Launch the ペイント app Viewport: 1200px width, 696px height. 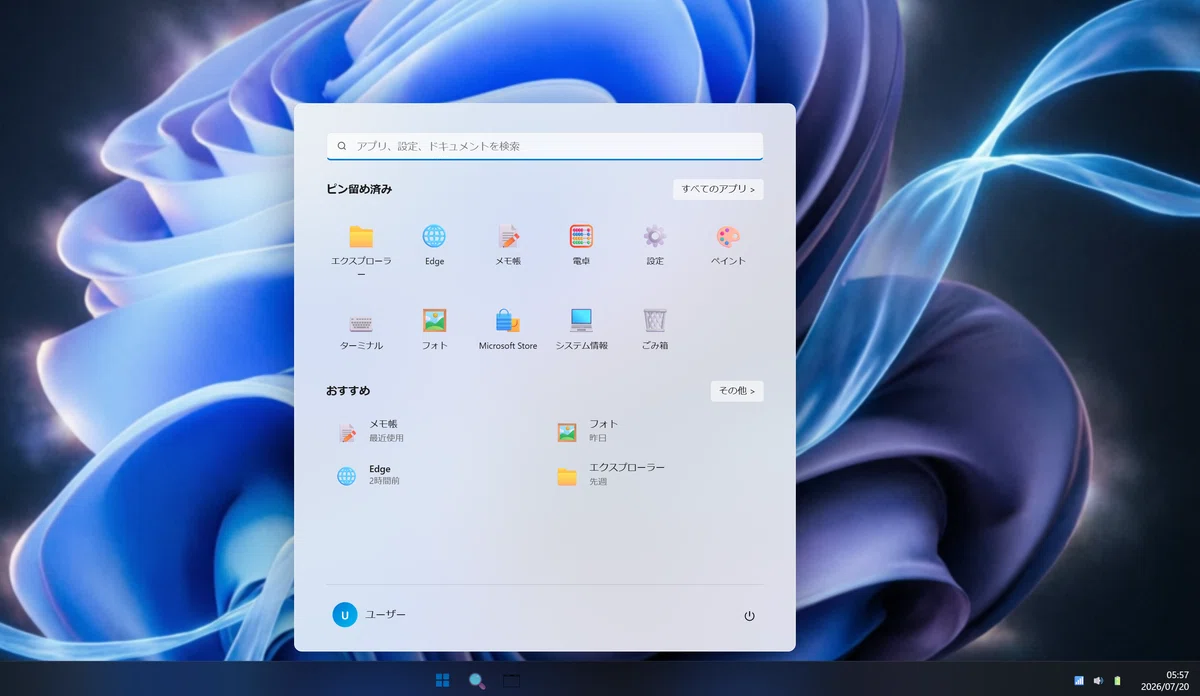728,246
